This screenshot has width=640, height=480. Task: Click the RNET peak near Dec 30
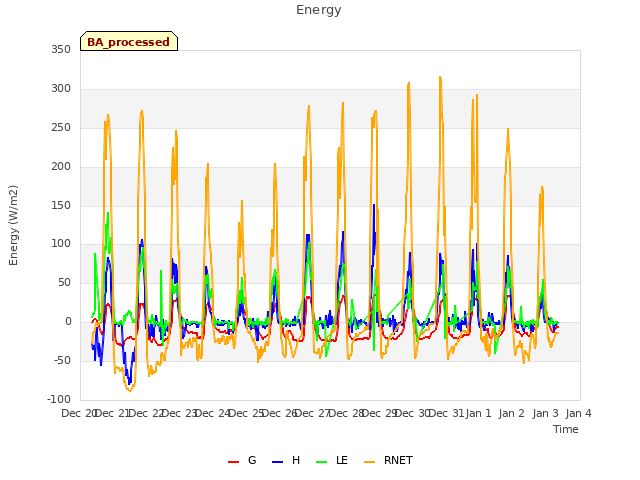click(409, 83)
